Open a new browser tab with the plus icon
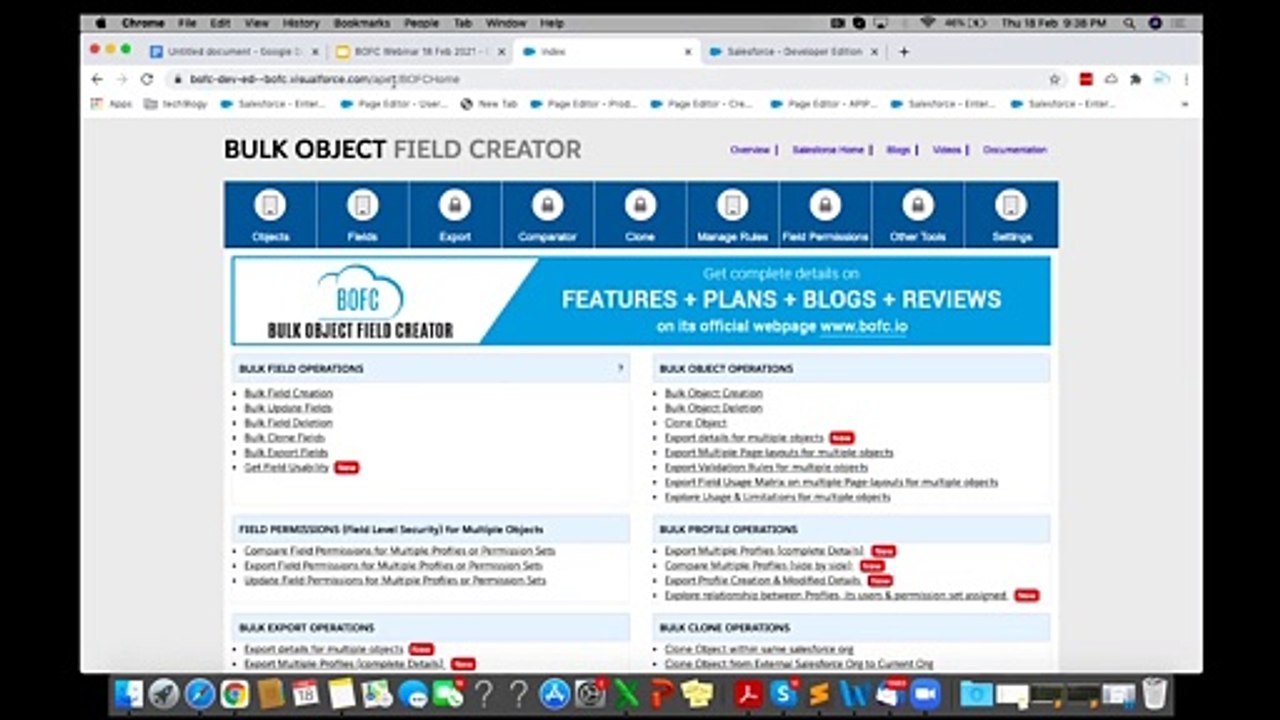1280x720 pixels. tap(904, 51)
